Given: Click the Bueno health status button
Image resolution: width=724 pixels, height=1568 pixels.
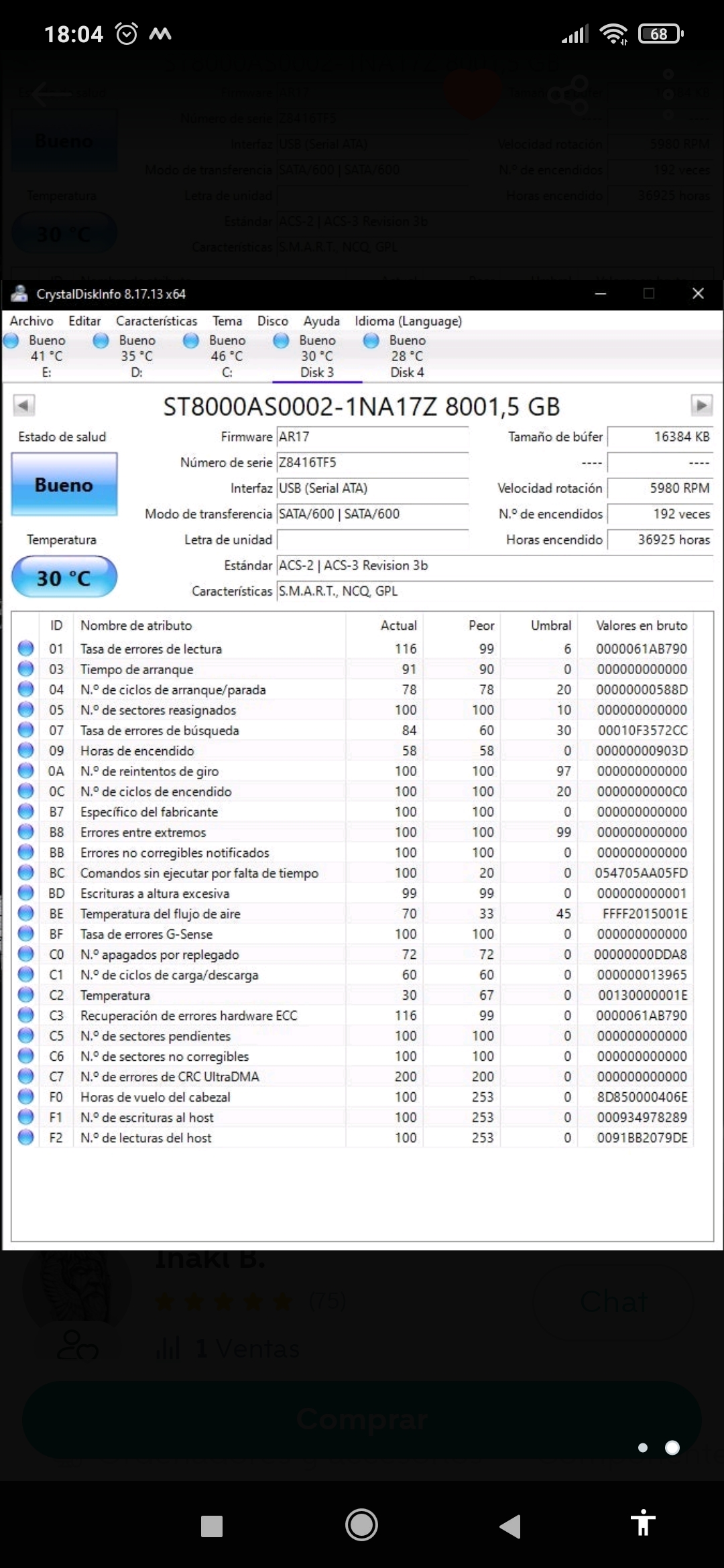Looking at the screenshot, I should point(64,484).
